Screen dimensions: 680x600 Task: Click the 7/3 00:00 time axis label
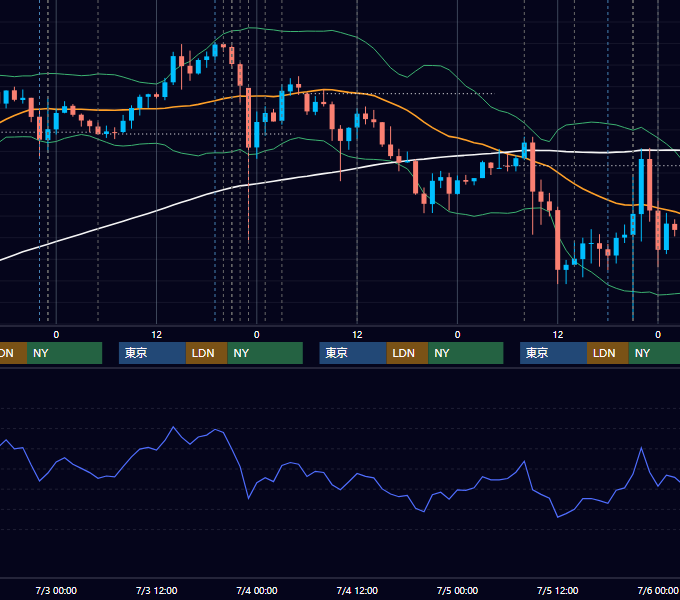(56, 590)
